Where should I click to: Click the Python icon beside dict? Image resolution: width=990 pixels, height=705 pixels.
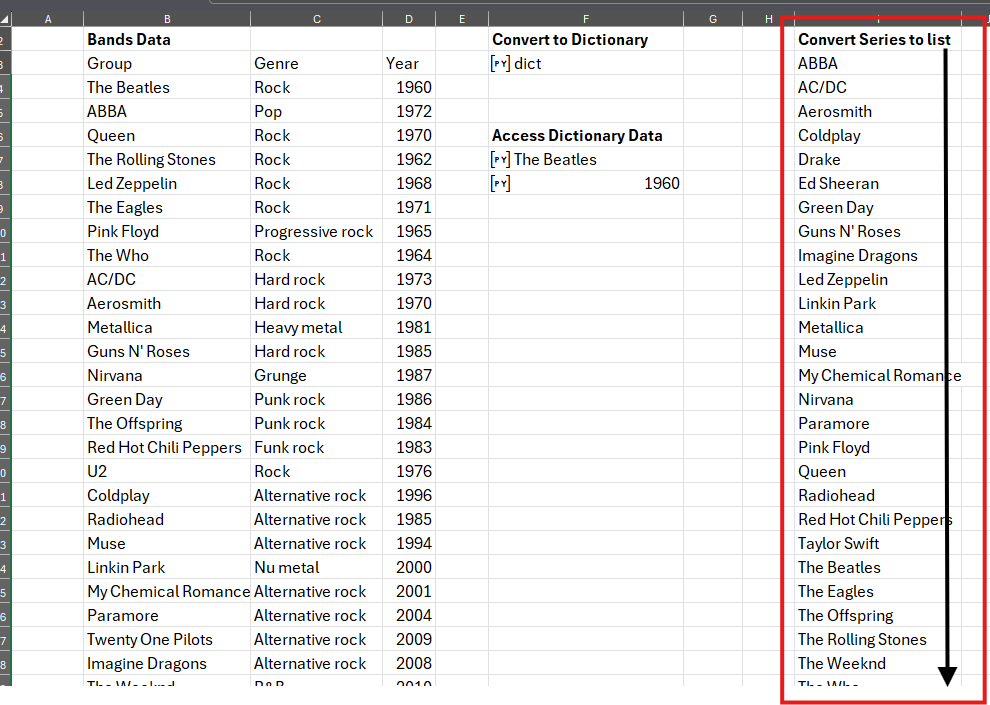tap(500, 63)
